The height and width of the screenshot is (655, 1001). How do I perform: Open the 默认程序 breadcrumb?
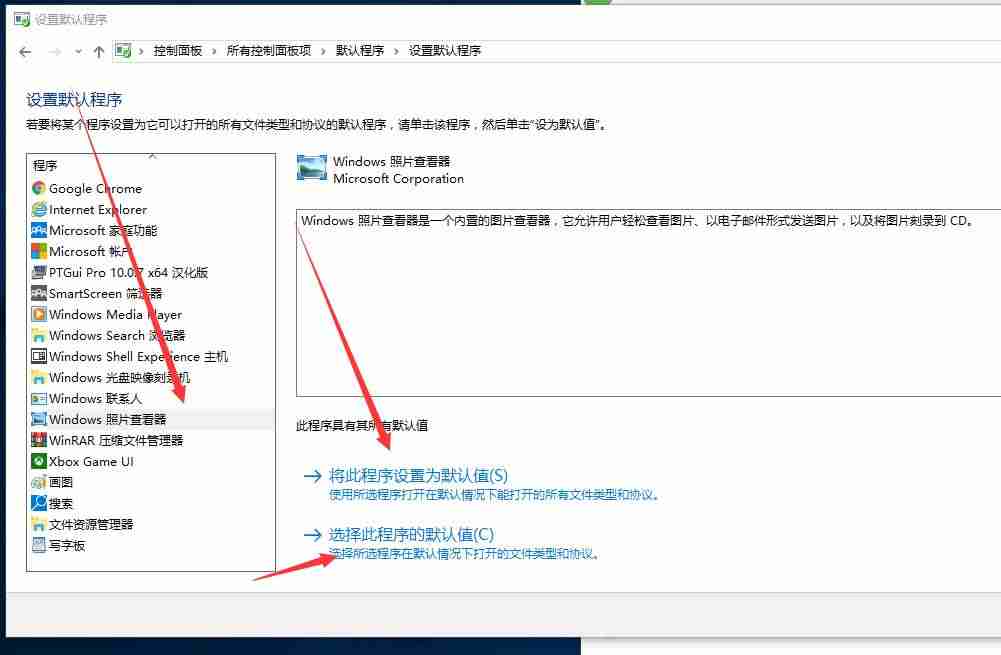(359, 50)
